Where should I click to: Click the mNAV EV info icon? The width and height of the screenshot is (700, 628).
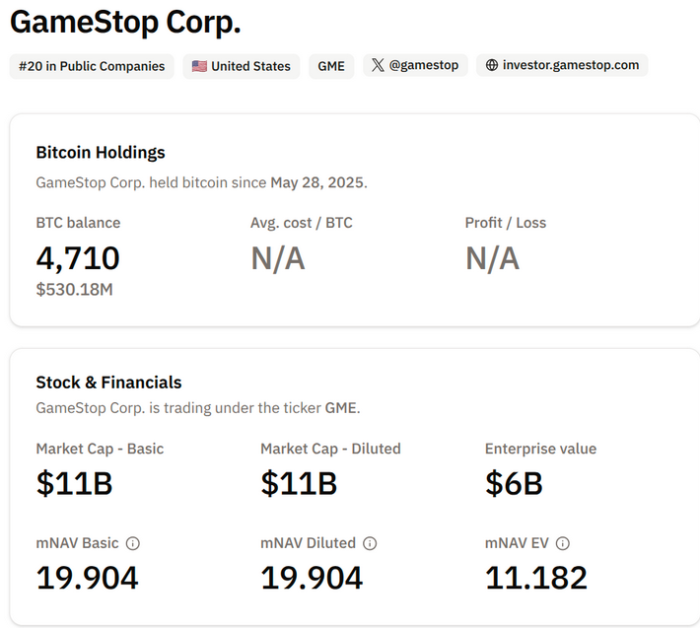(562, 543)
